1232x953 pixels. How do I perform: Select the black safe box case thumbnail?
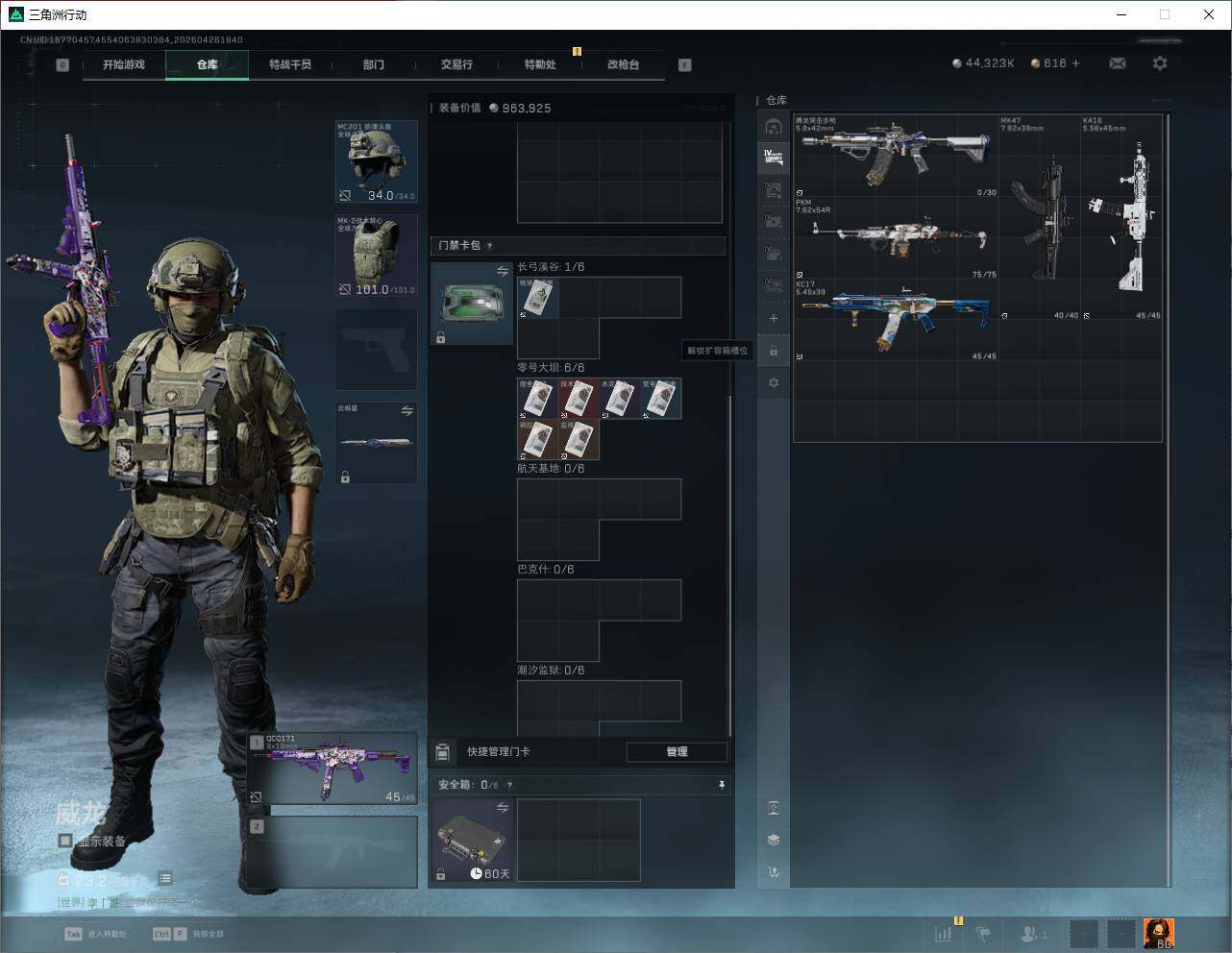472,841
